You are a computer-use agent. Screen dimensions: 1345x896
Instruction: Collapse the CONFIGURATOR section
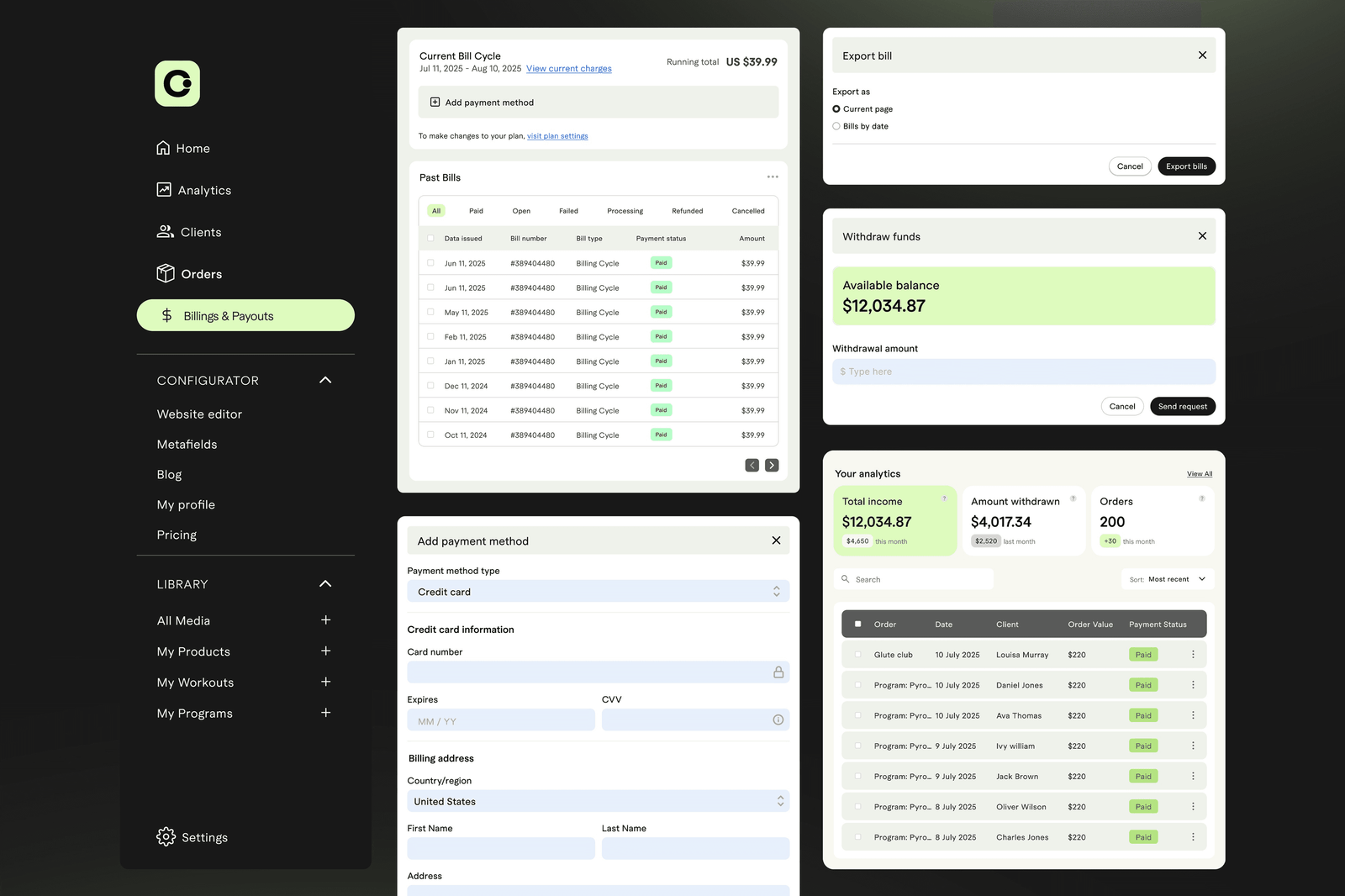(325, 380)
